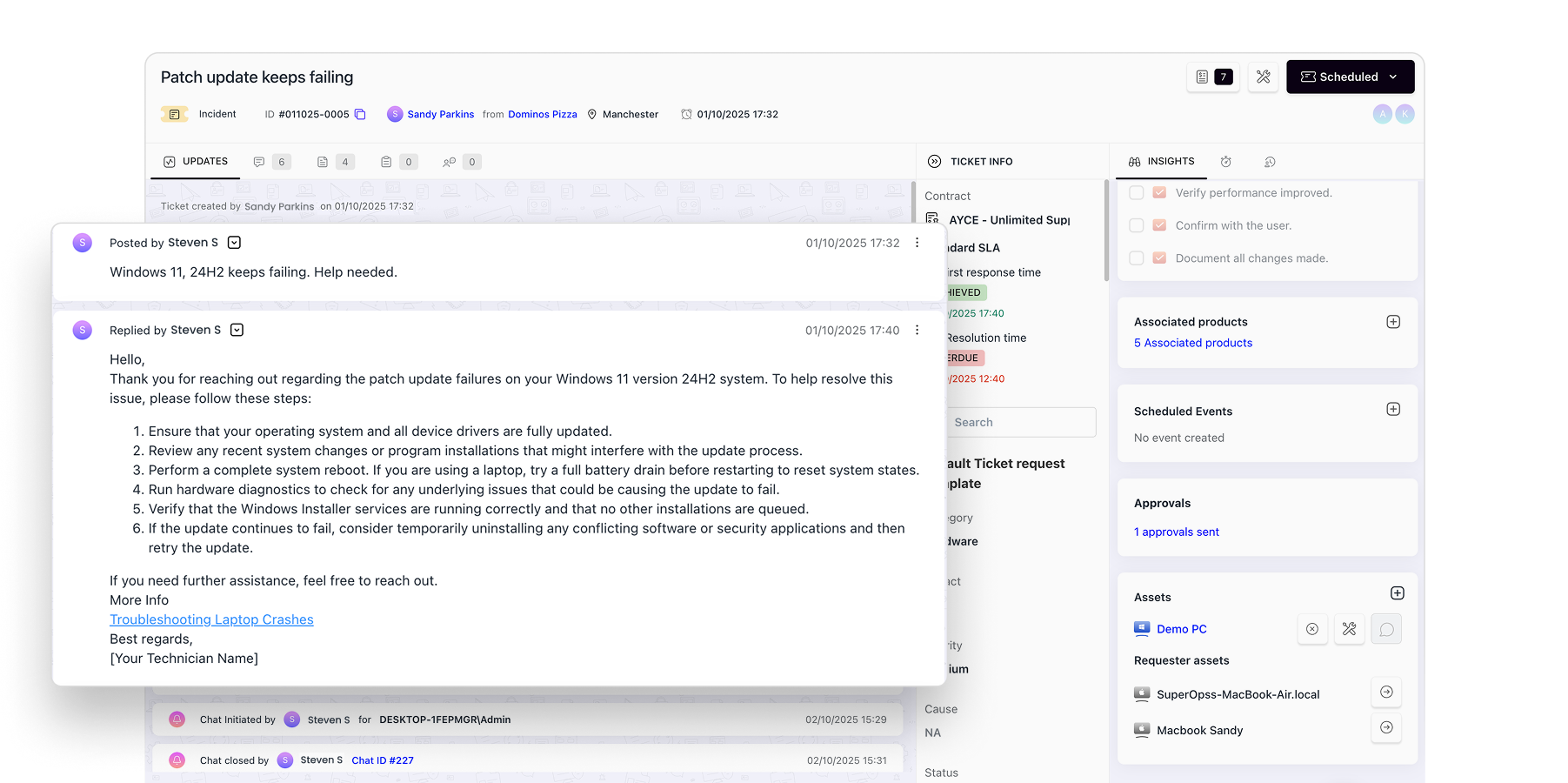Image resolution: width=1568 pixels, height=783 pixels.
Task: Open options menu for 17:40 reply
Action: coord(917,330)
